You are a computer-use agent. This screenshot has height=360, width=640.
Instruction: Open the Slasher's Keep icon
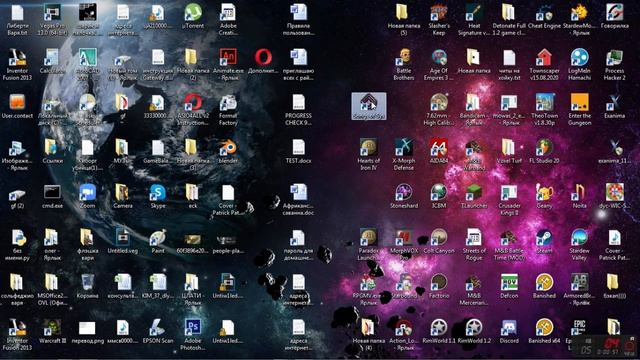pos(439,20)
